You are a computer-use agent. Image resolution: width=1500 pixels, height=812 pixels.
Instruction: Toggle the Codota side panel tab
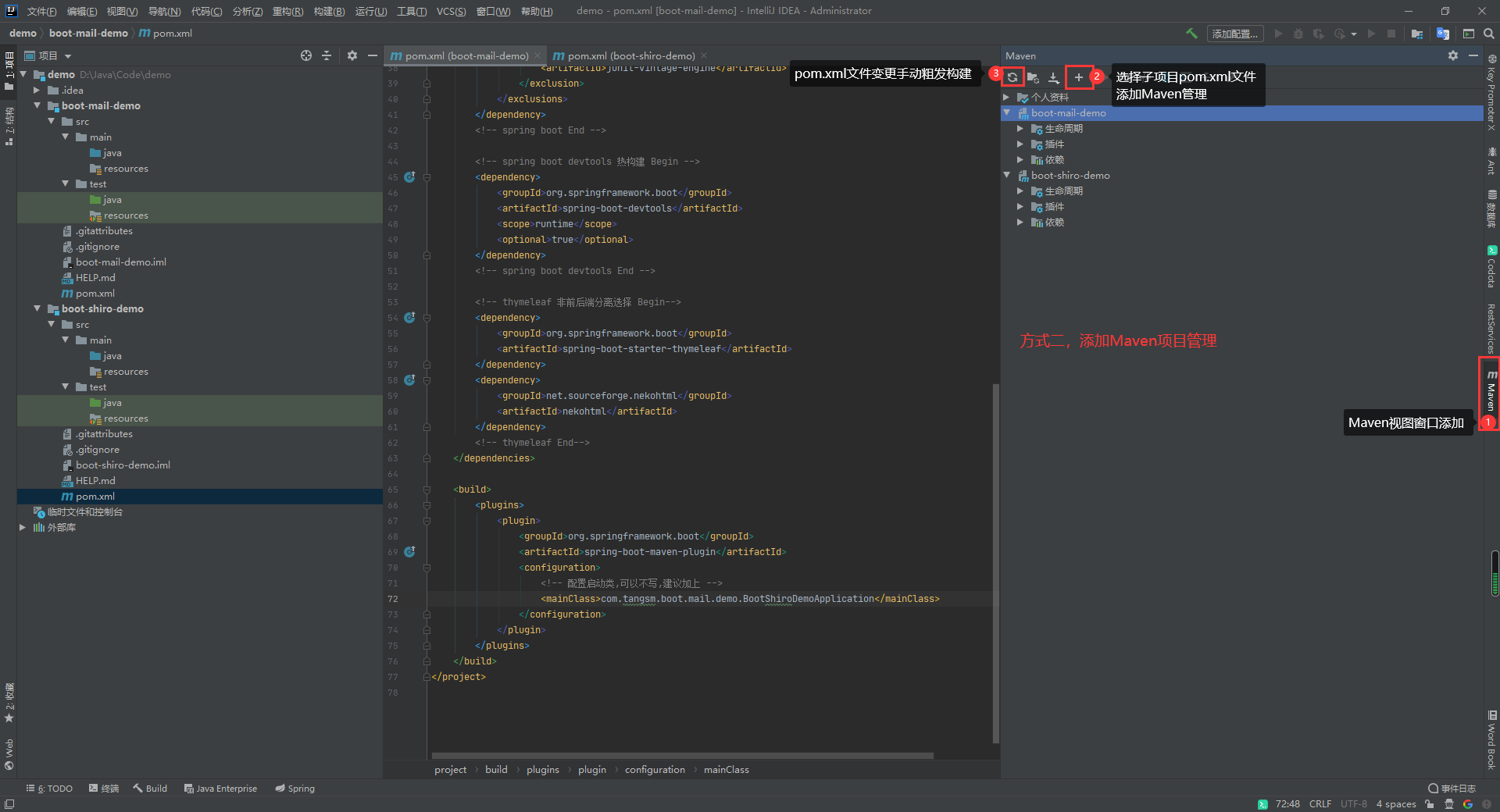(1491, 267)
